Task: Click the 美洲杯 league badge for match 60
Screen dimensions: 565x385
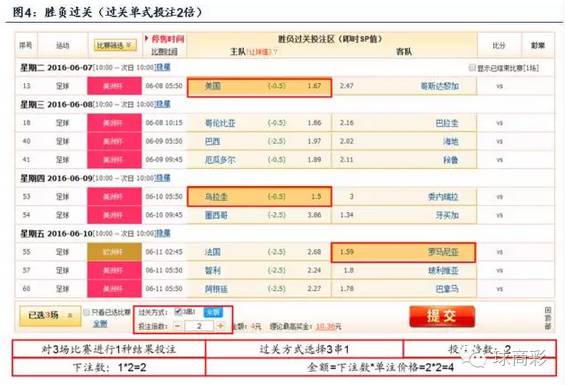Action: pyautogui.click(x=114, y=289)
